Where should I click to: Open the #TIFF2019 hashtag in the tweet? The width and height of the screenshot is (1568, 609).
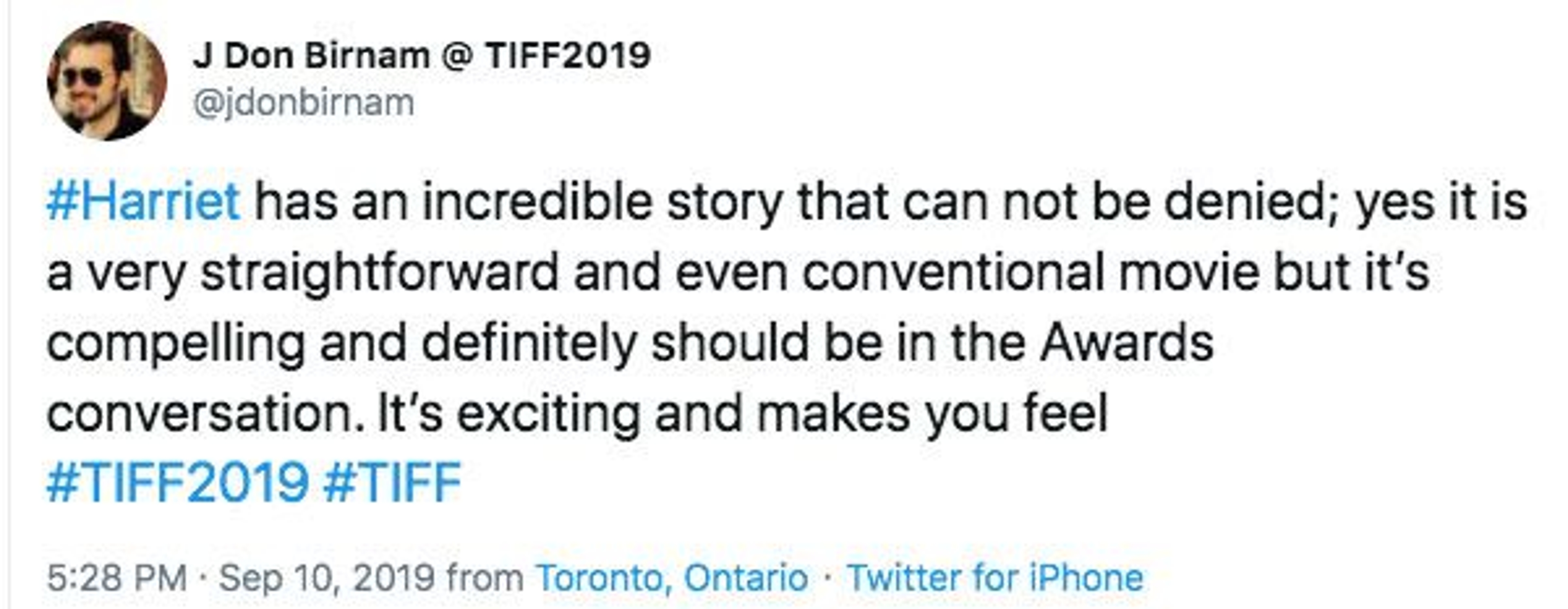click(x=177, y=482)
